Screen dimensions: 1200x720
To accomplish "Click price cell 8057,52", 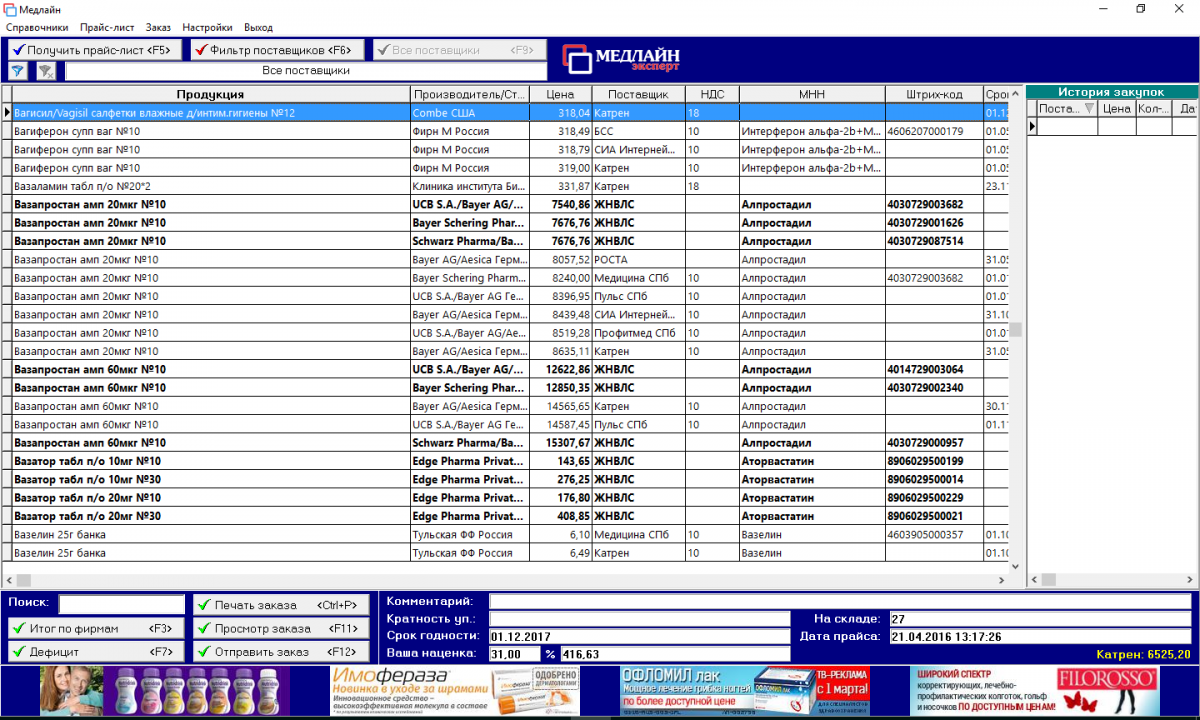I will pos(560,260).
